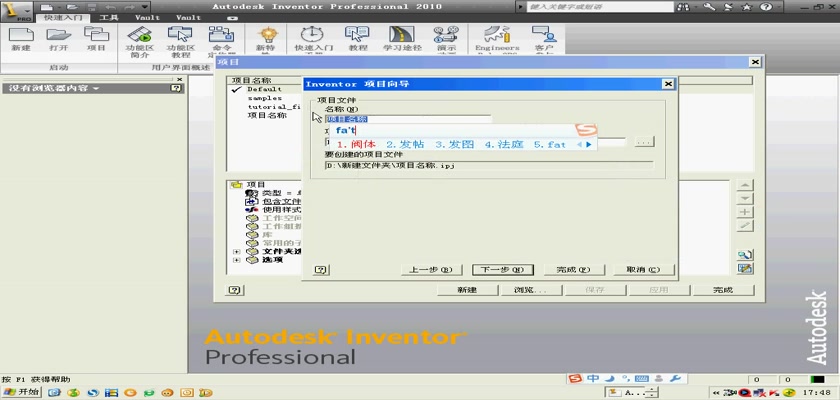Select the 包含文件 tree item
This screenshot has height=400, width=840.
281,201
